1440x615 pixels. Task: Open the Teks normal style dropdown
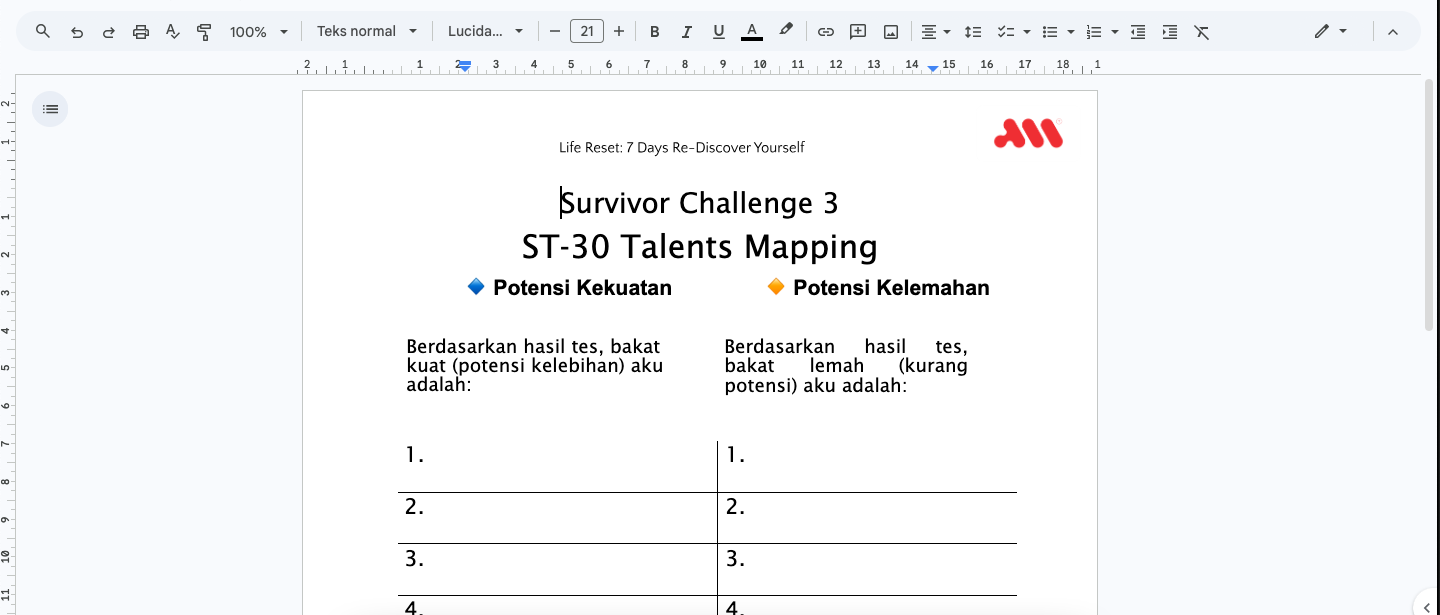pos(367,32)
